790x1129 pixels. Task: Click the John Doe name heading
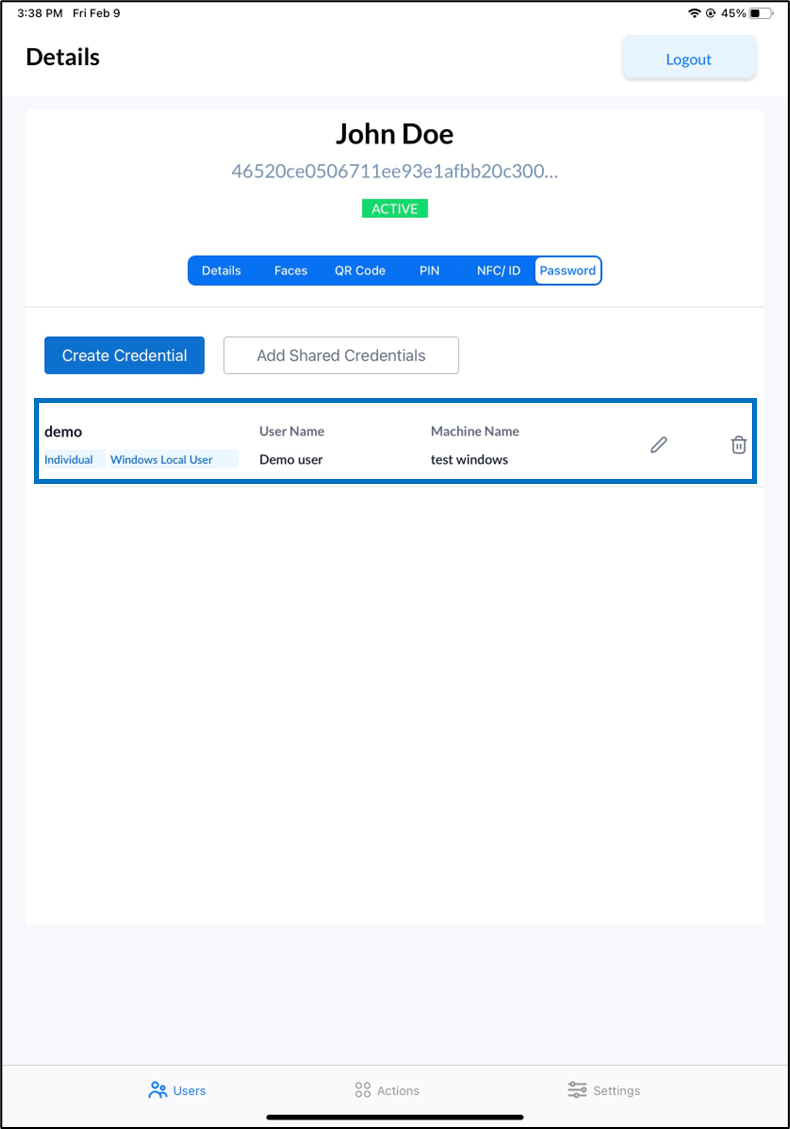395,134
